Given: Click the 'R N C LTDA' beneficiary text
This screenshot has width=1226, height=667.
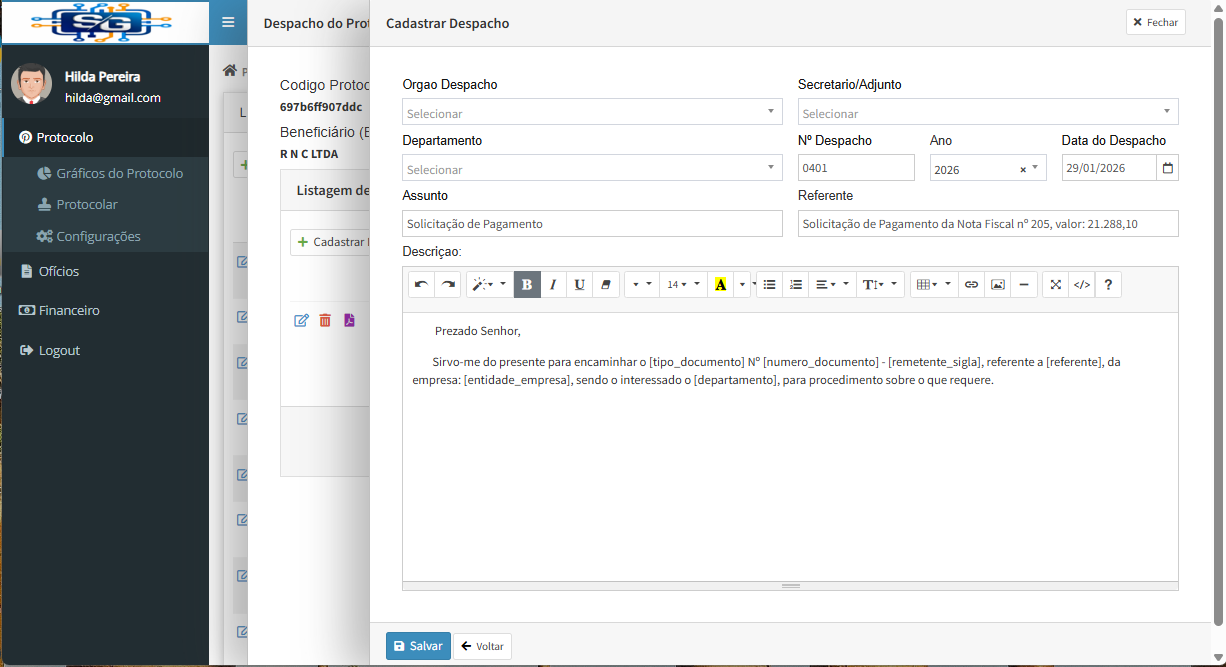Looking at the screenshot, I should coord(309,154).
